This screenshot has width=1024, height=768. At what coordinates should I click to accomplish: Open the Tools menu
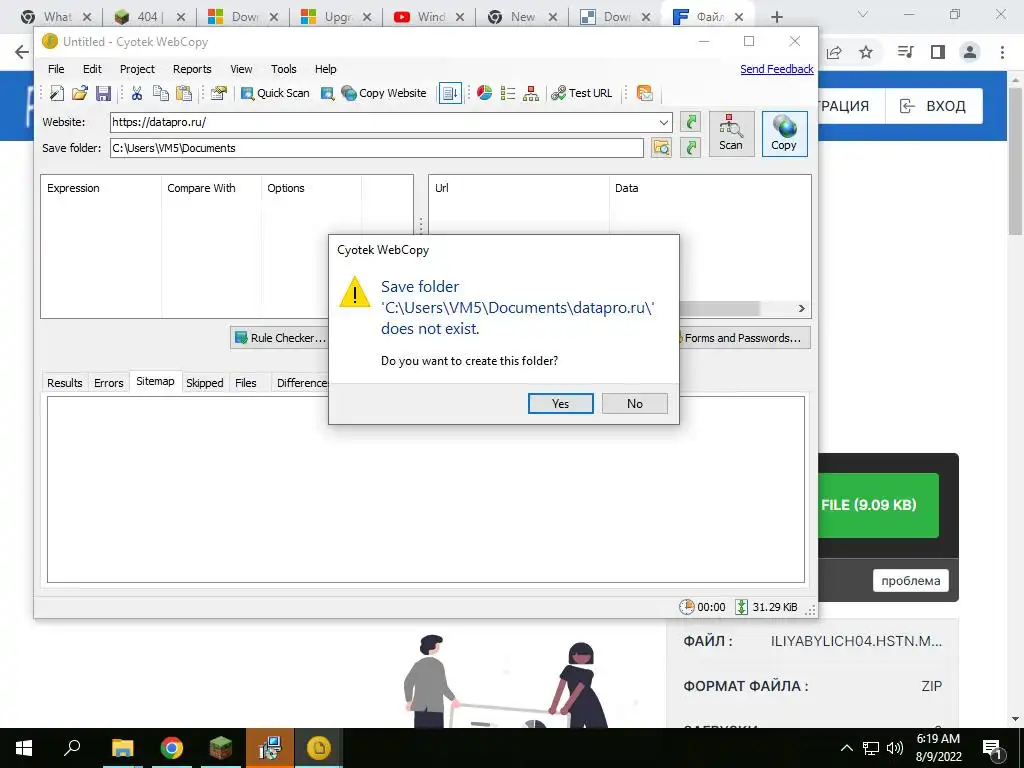(x=283, y=69)
